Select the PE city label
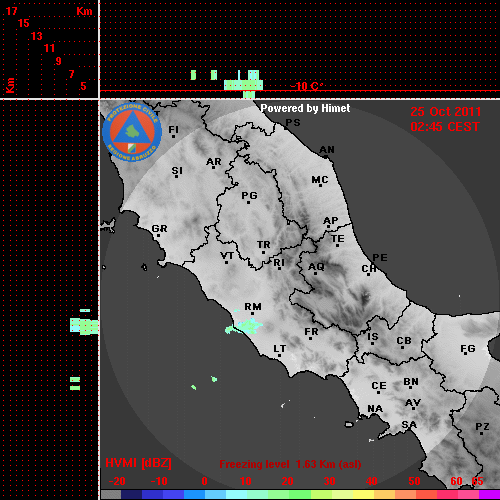This screenshot has width=500, height=500. pyautogui.click(x=380, y=258)
